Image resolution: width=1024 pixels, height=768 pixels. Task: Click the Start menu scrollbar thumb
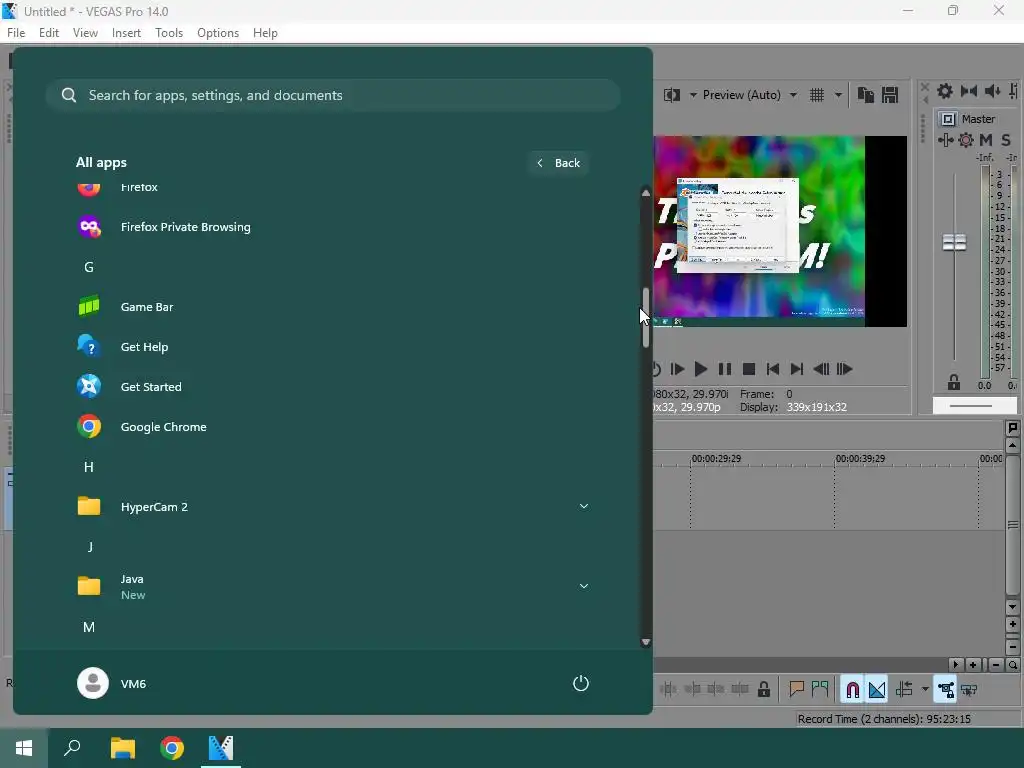click(x=646, y=317)
